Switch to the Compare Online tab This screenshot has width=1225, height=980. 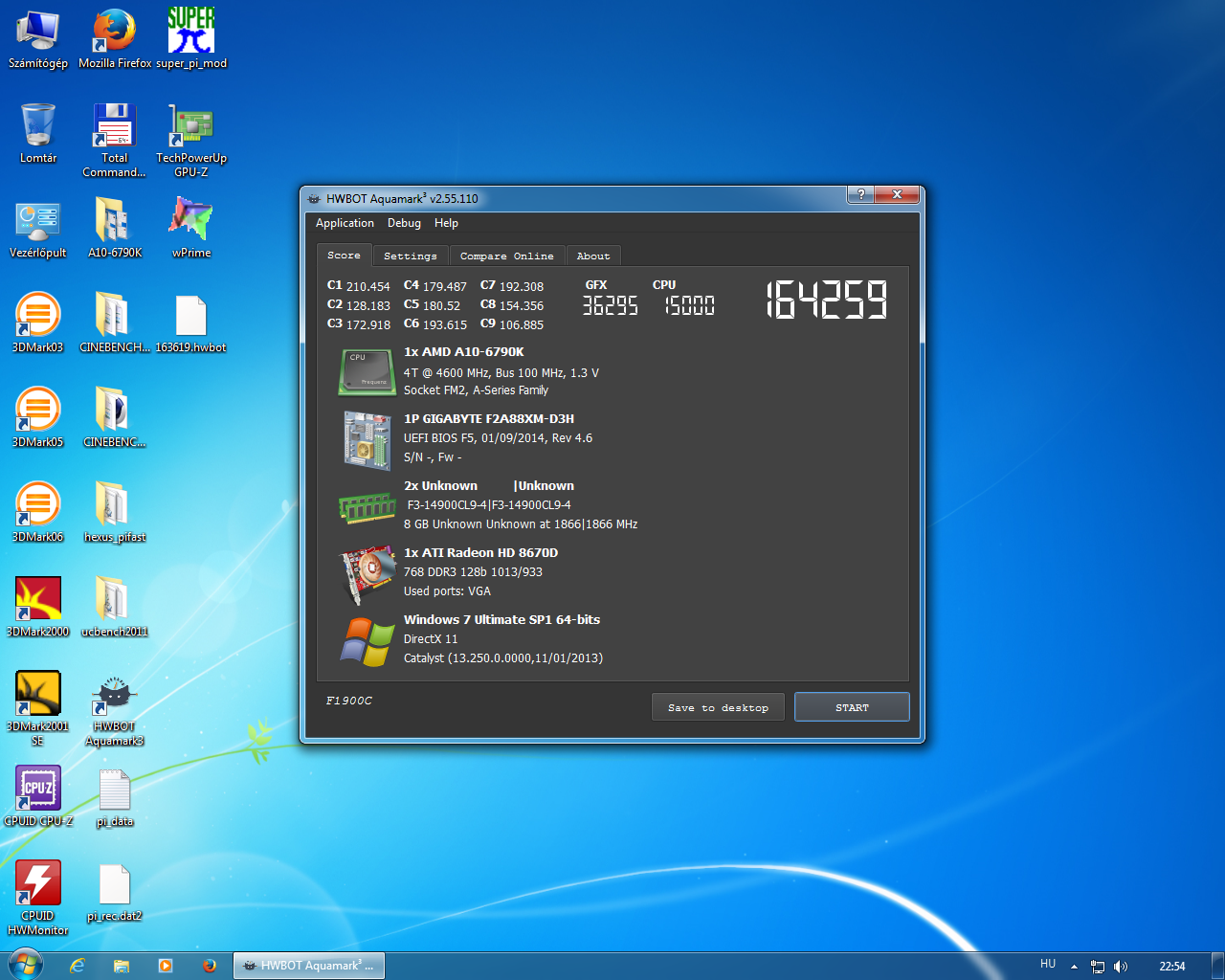coord(506,256)
